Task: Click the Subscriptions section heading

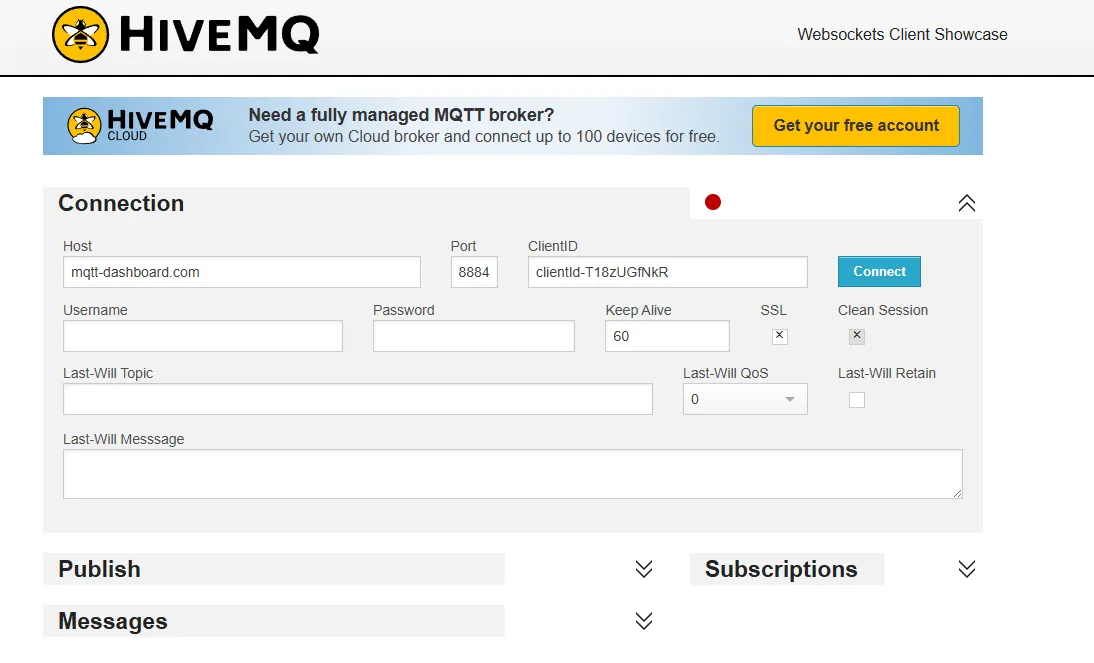Action: coord(781,569)
